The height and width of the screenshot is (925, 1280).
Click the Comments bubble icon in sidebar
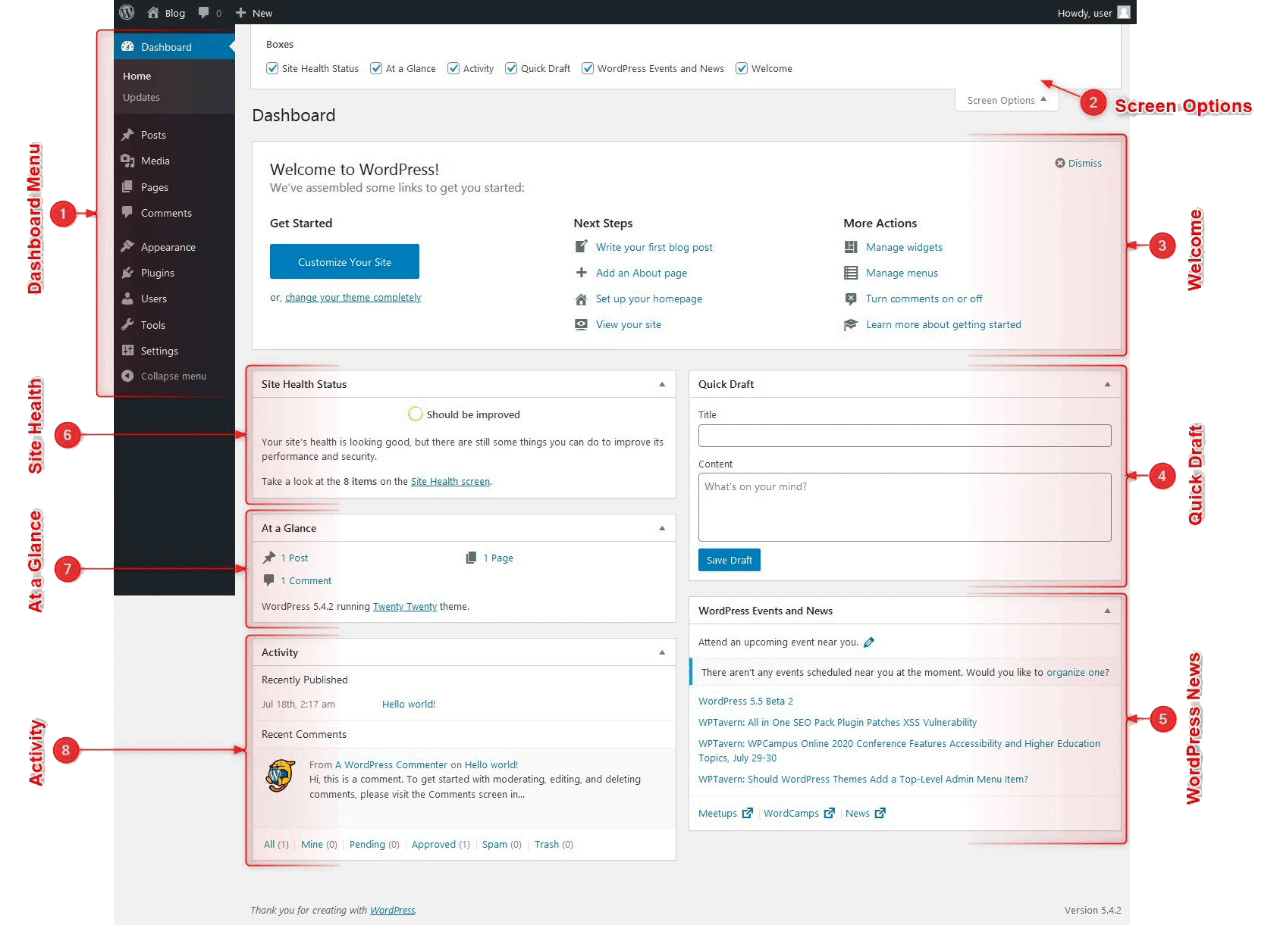point(127,213)
